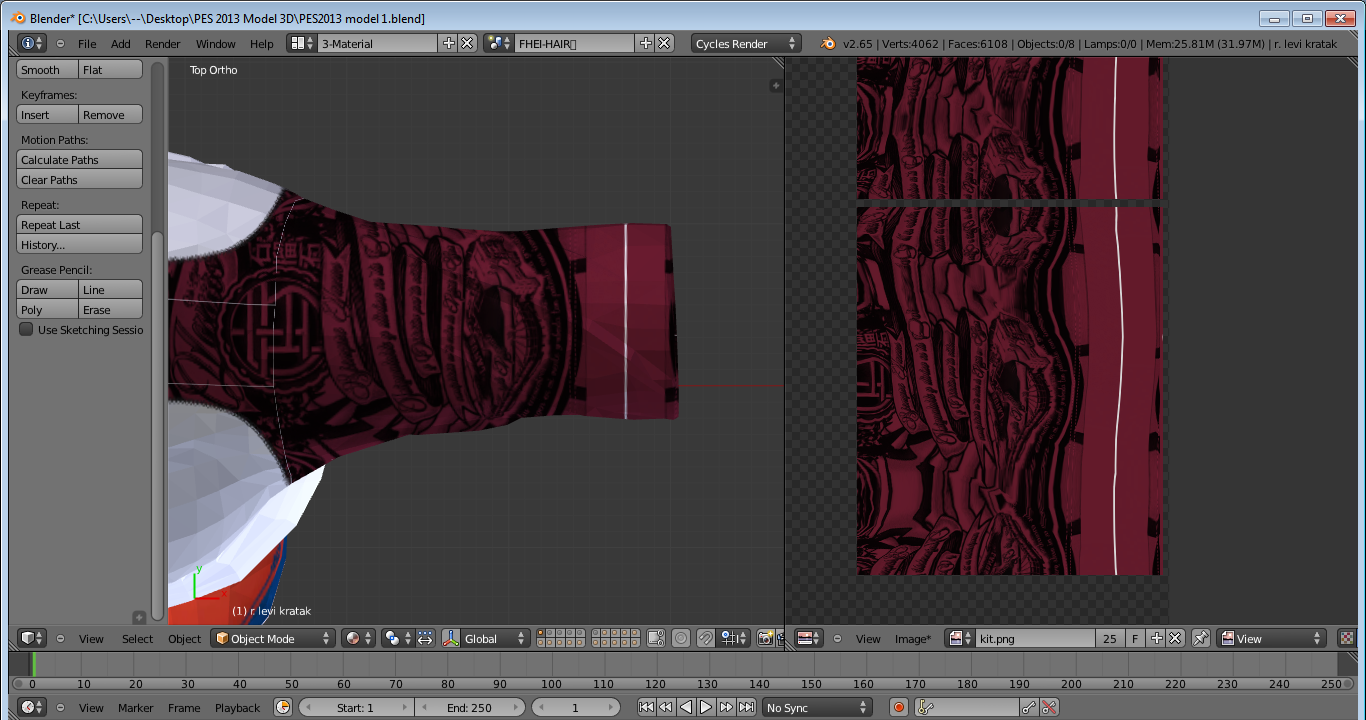Open the image editor View mode dropdown
1366x720 pixels.
pos(1271,638)
